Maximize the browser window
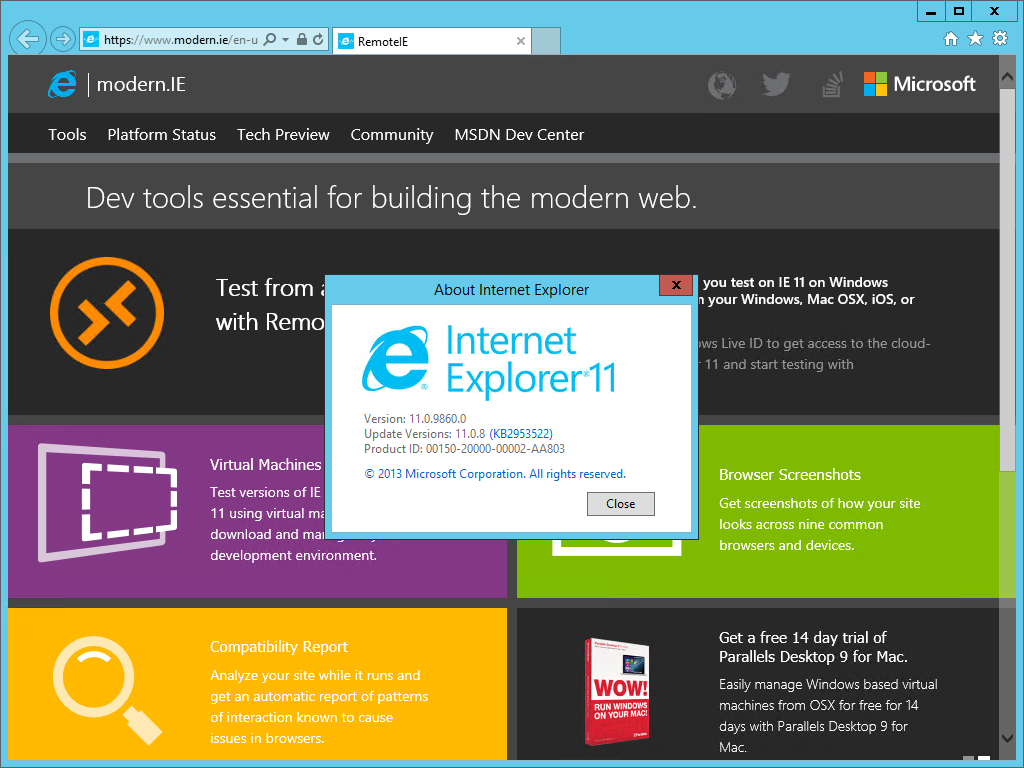The height and width of the screenshot is (768, 1024). click(x=958, y=11)
